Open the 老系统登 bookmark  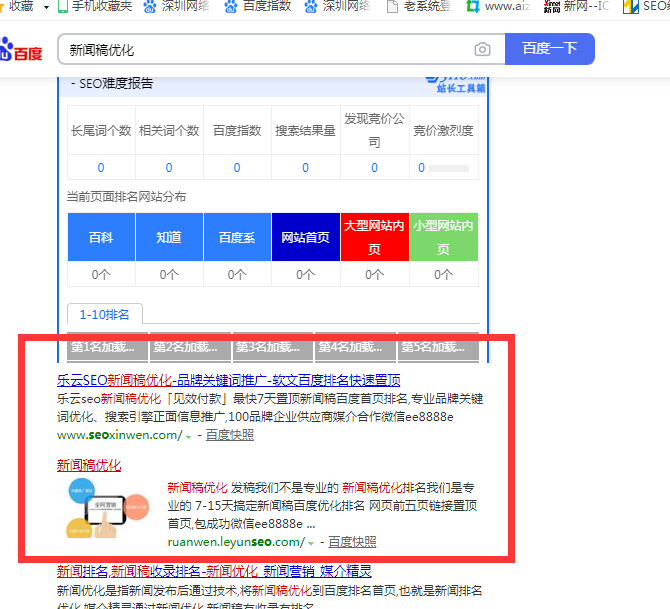pyautogui.click(x=419, y=6)
